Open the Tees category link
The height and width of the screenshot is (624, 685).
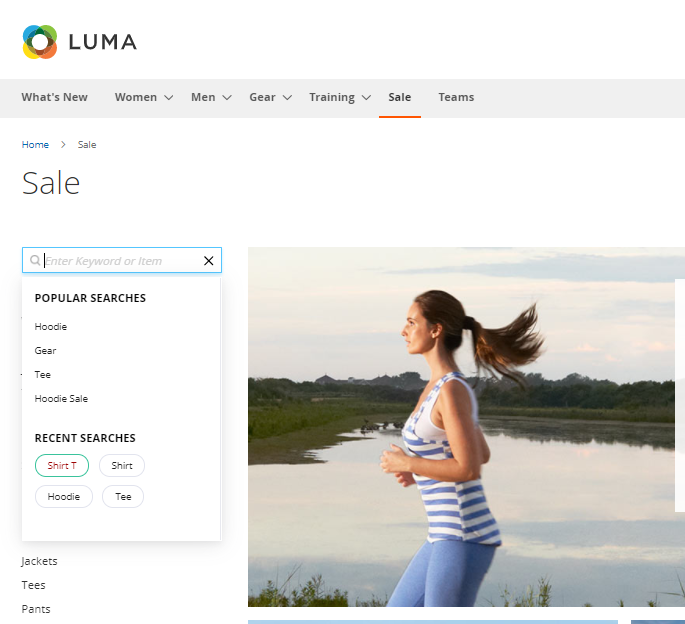[x=34, y=585]
